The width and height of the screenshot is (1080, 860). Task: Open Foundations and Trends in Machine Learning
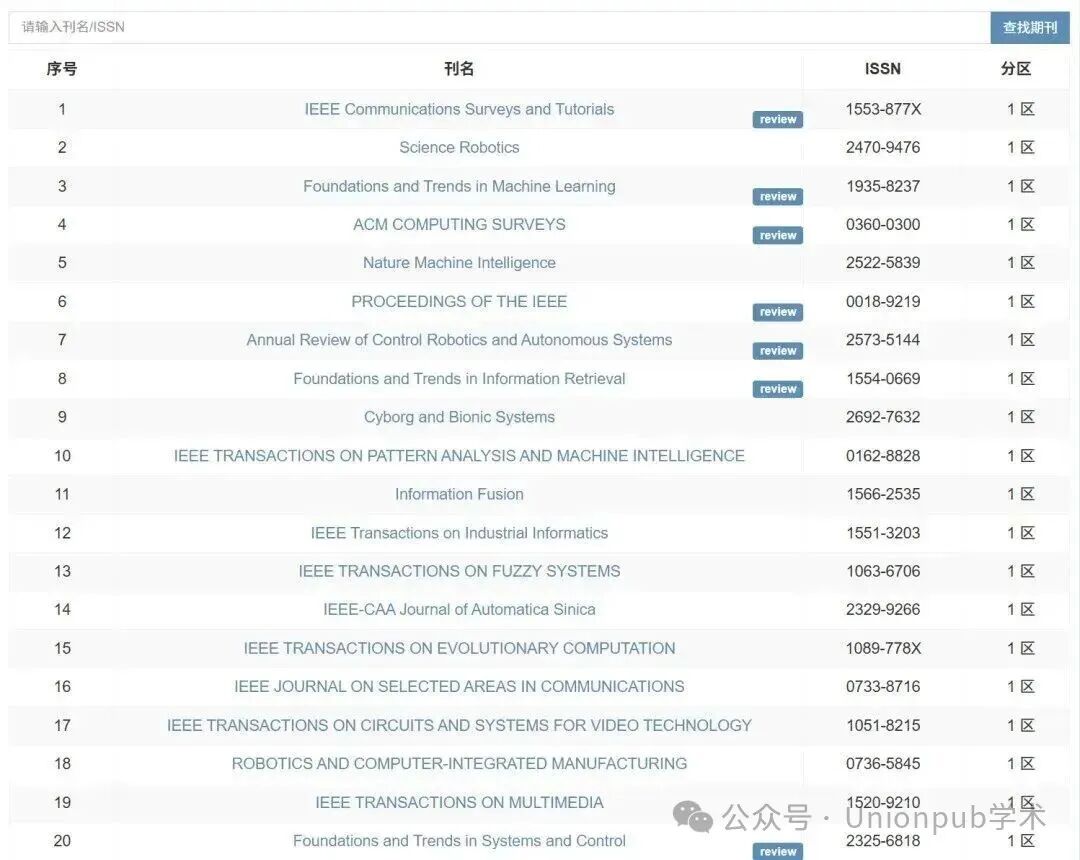[x=459, y=186]
